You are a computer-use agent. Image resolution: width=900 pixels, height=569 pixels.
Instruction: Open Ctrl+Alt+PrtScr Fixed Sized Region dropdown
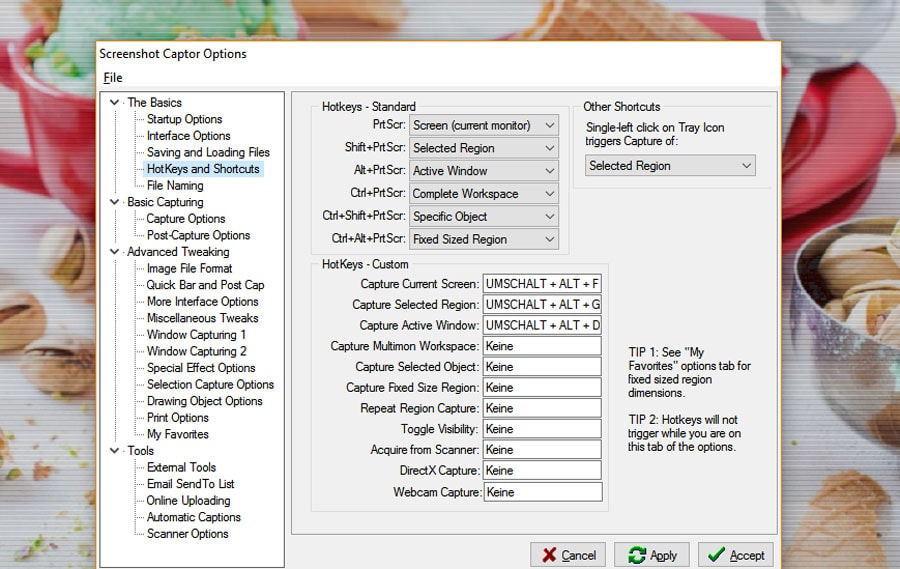click(x=483, y=239)
